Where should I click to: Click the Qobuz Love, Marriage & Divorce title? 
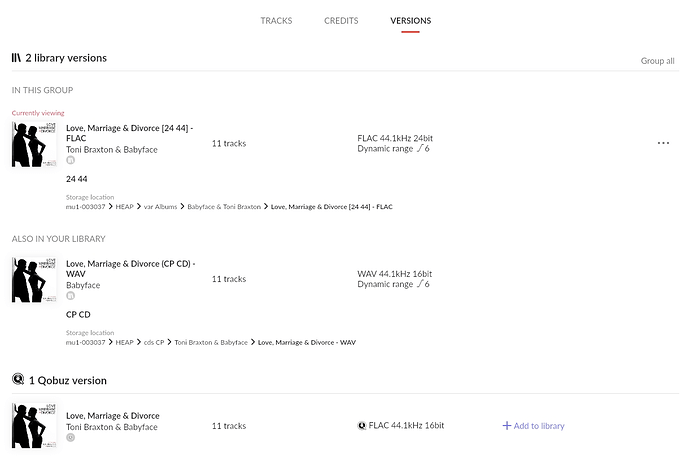[x=113, y=416]
